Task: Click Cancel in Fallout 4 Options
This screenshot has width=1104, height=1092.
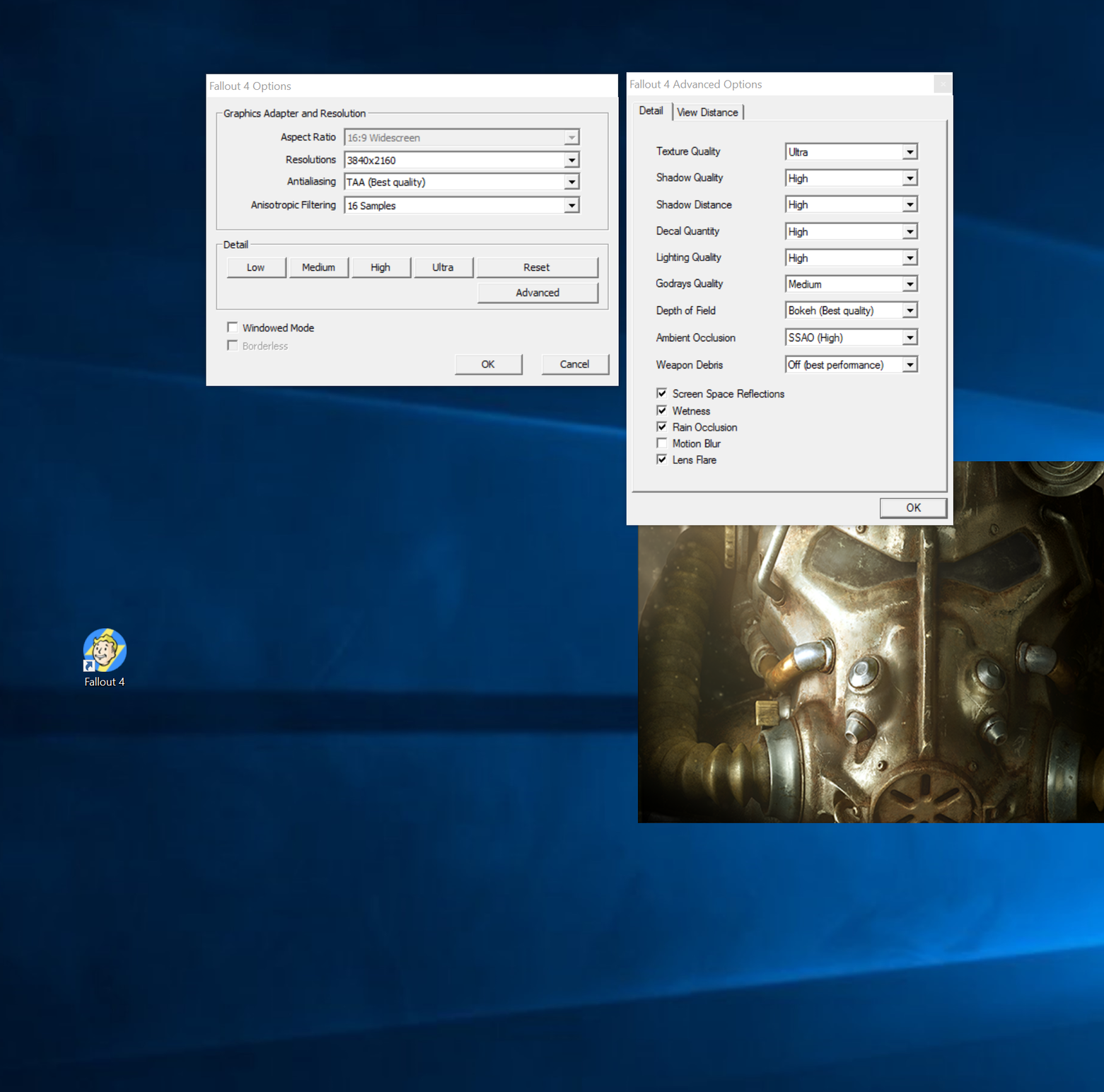Action: (574, 364)
